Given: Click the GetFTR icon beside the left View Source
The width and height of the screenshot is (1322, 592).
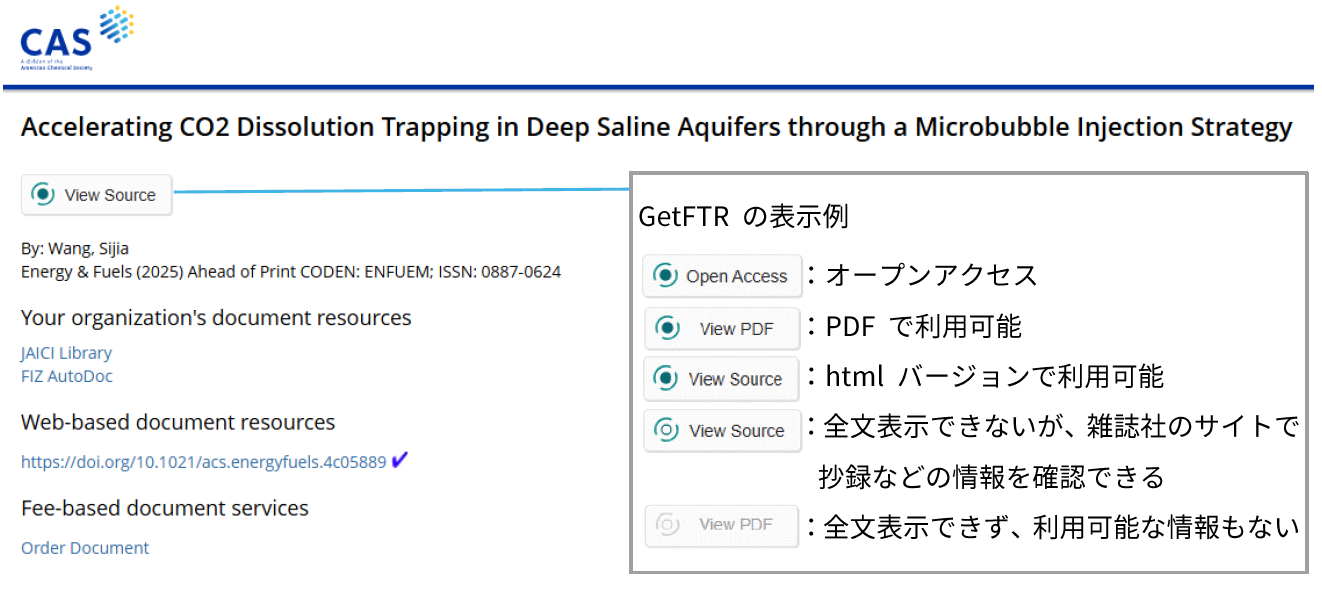Looking at the screenshot, I should coord(43,195).
